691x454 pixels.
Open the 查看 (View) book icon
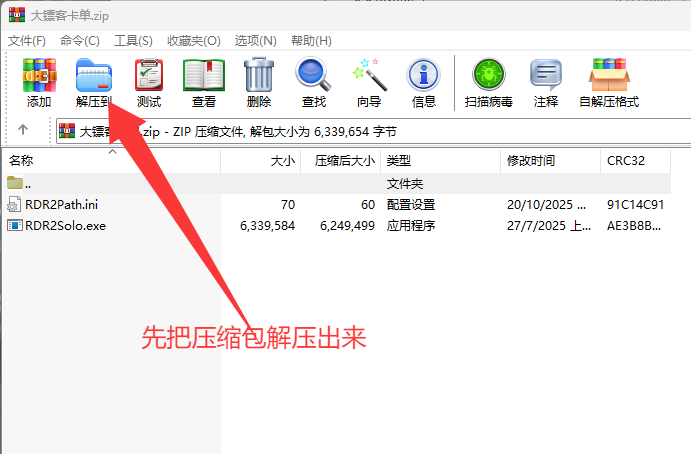click(x=204, y=76)
